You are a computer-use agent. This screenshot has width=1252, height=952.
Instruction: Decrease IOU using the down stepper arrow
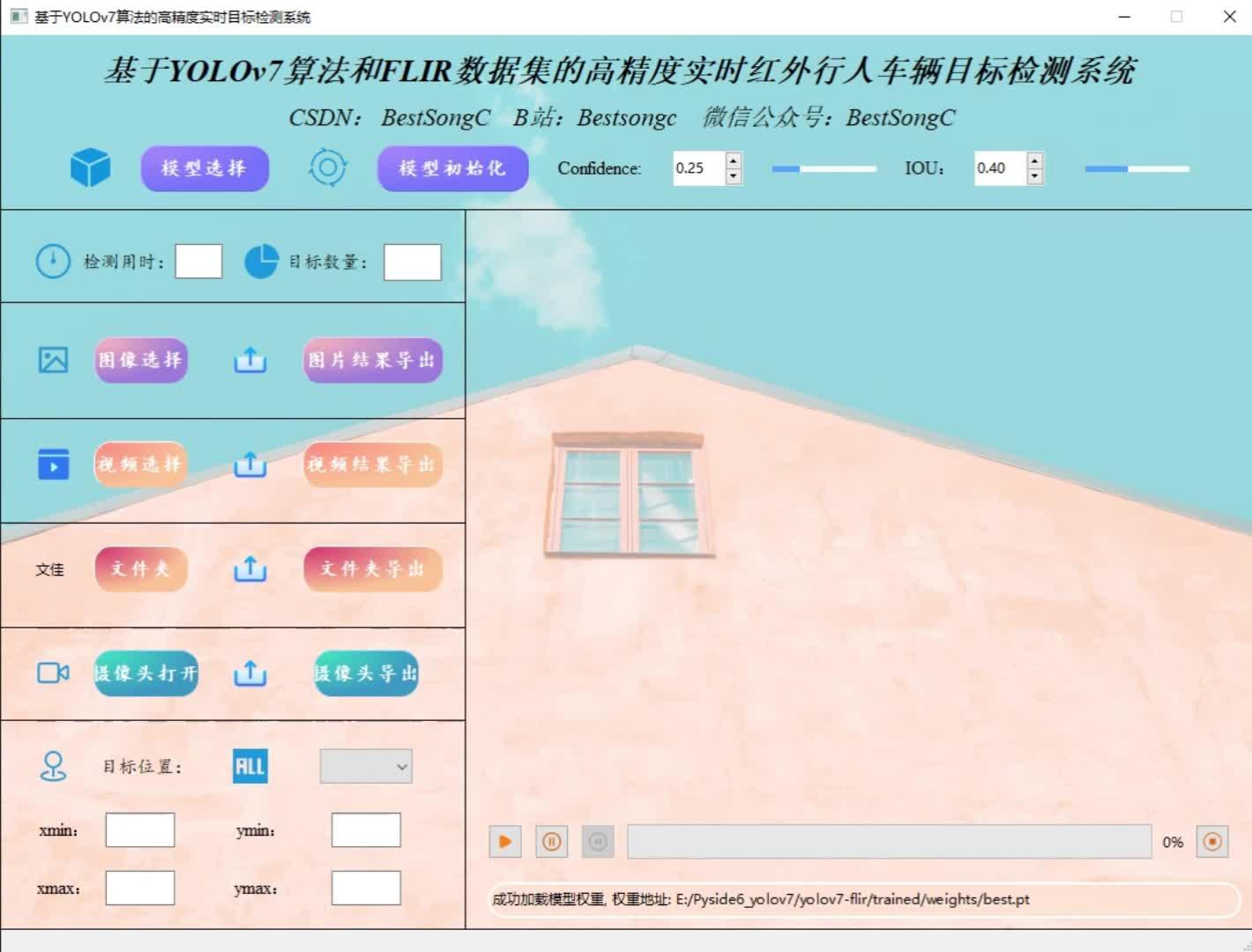pos(1033,175)
